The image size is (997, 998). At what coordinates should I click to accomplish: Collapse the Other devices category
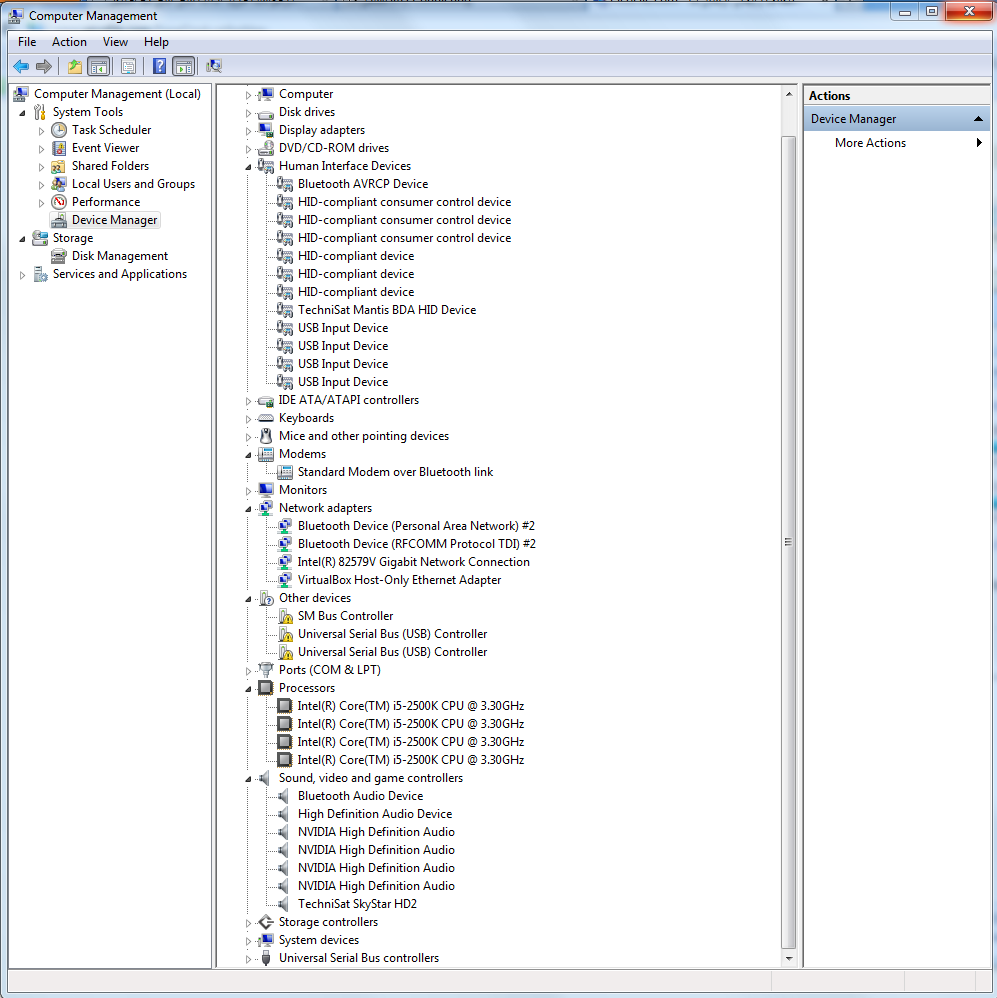pyautogui.click(x=248, y=599)
